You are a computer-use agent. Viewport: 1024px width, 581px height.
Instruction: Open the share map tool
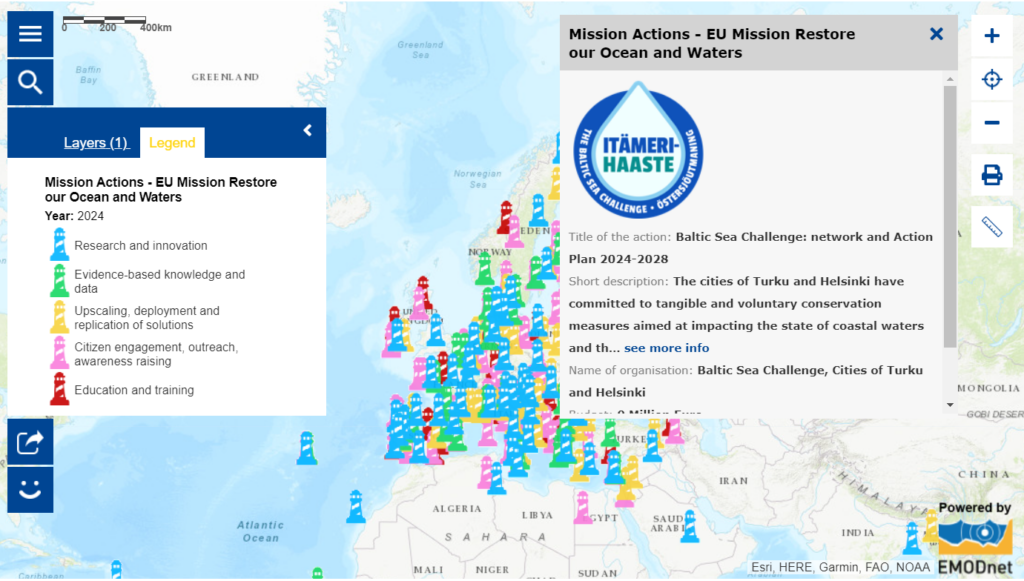(30, 443)
